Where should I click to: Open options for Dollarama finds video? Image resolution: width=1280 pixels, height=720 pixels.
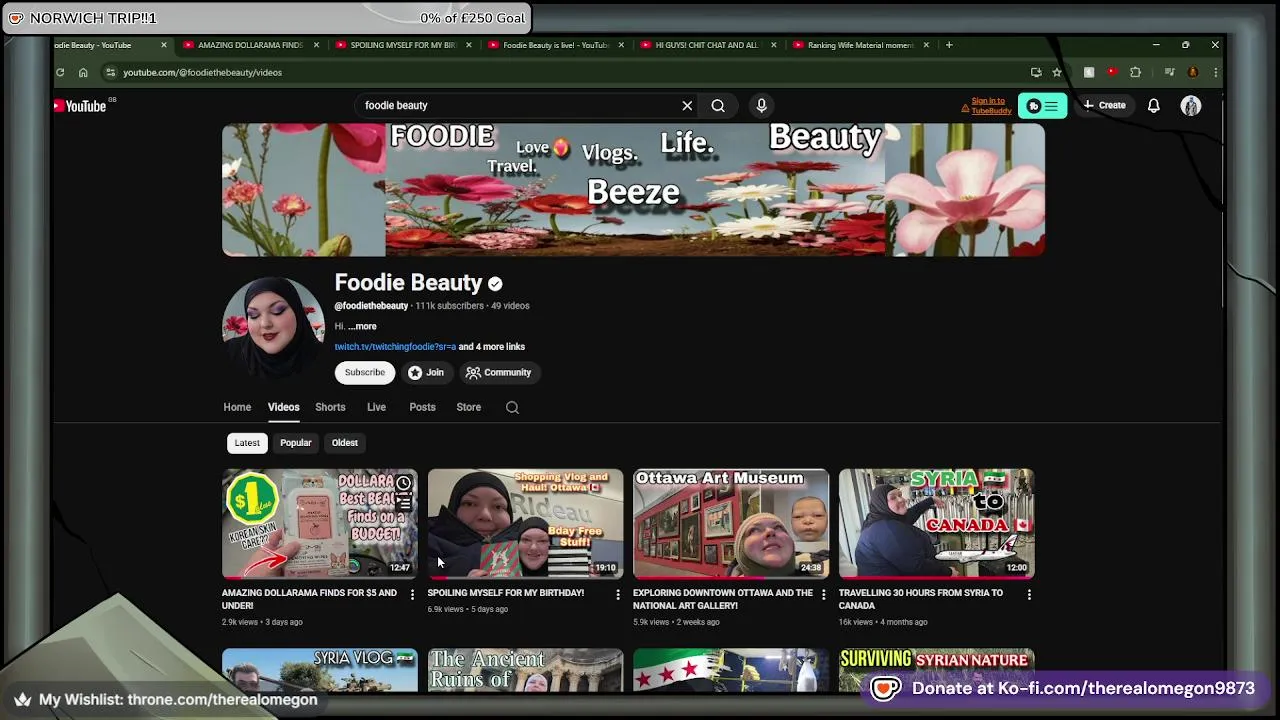(x=412, y=594)
